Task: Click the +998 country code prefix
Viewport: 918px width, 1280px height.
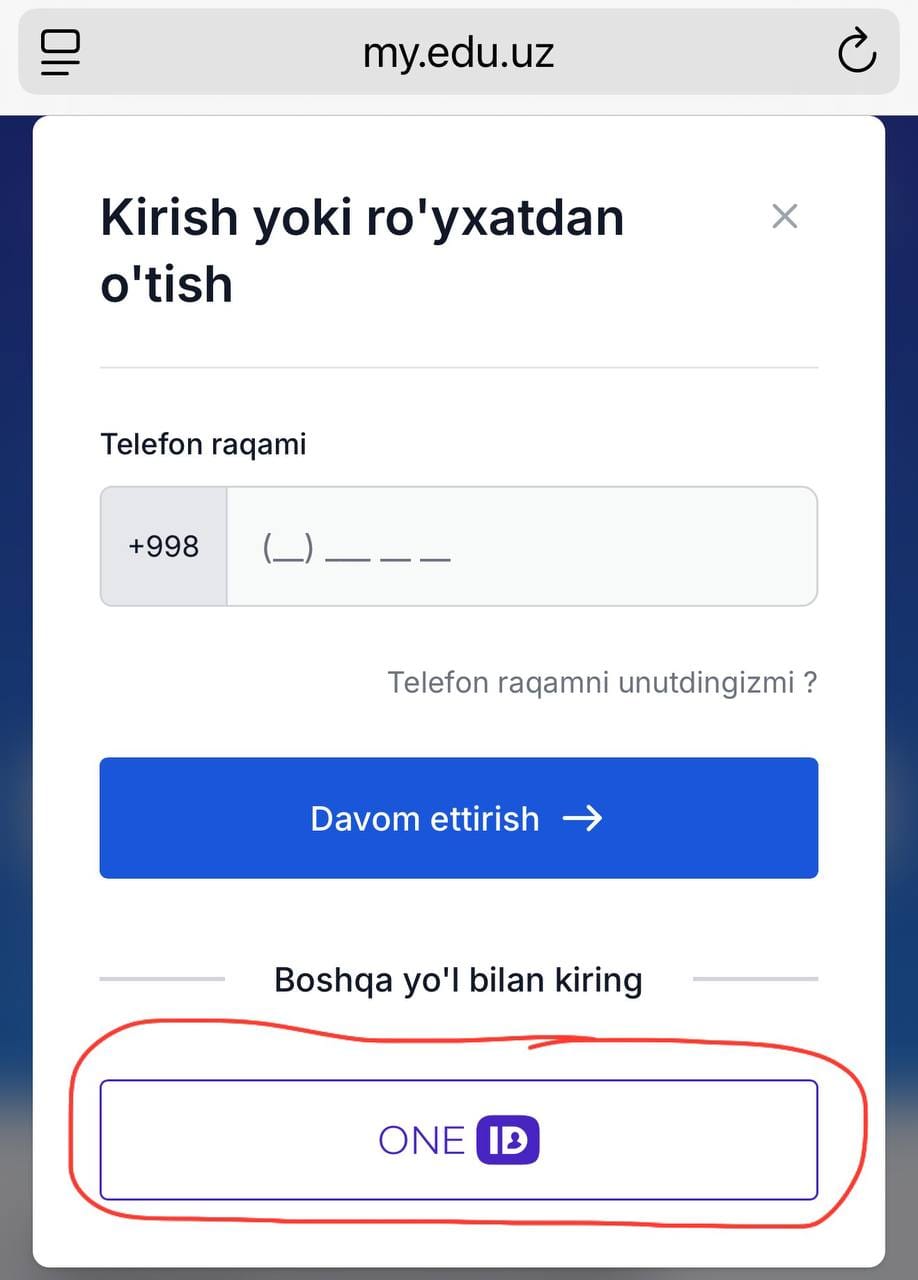Action: (x=164, y=546)
